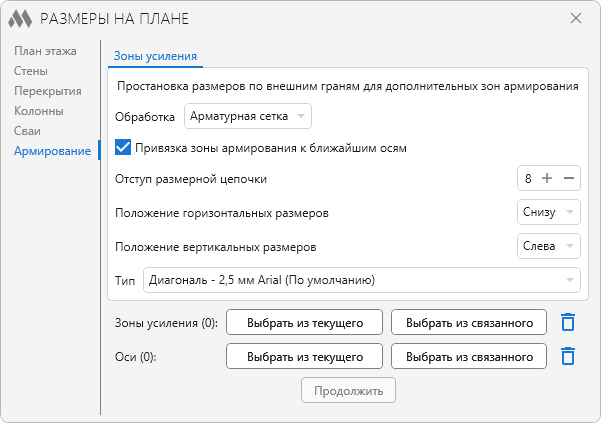Open the Тип dimension style dropdown
Viewport: 601px width, 423px height.
tap(362, 280)
